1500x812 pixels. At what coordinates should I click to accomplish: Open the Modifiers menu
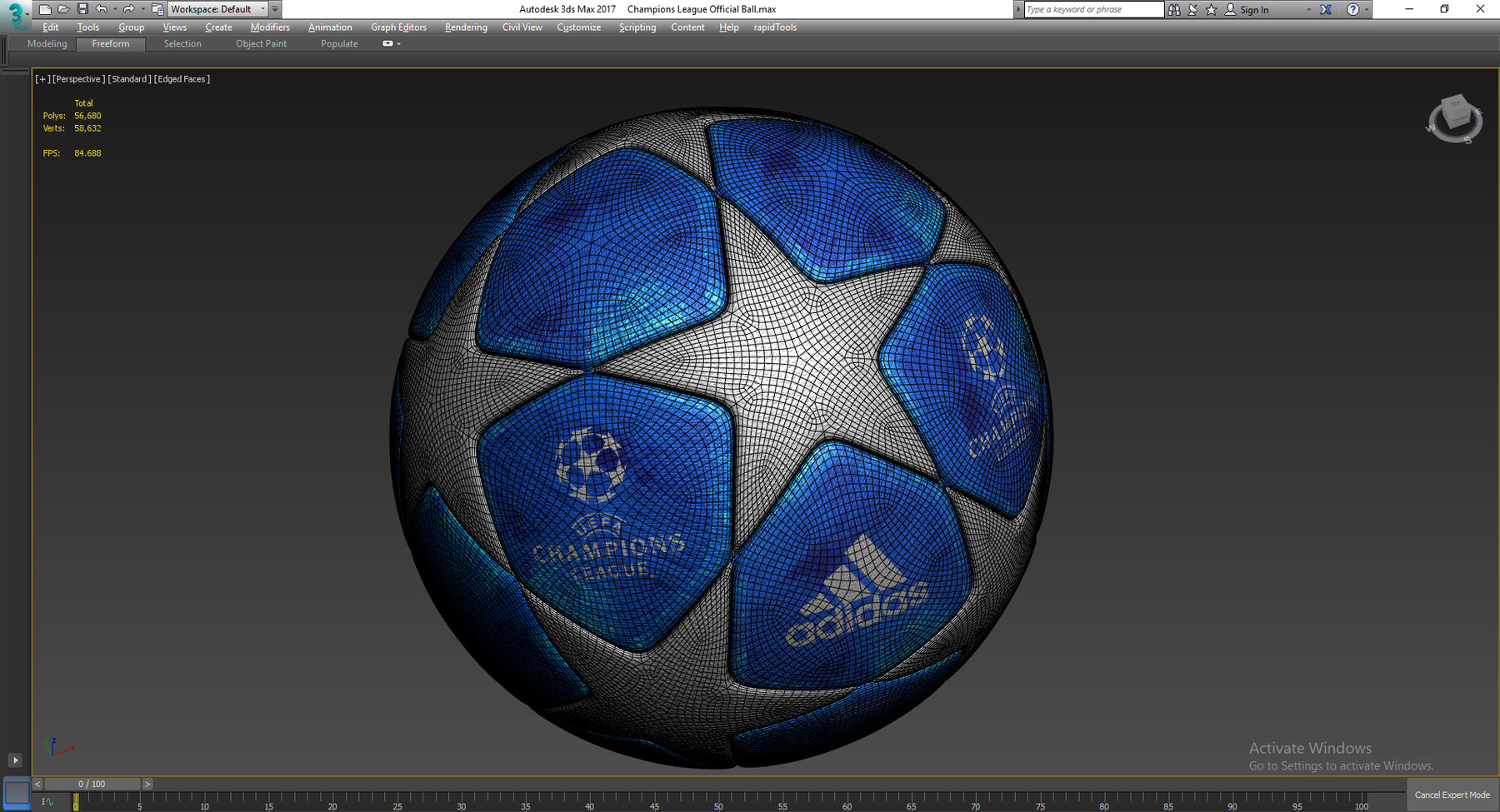[x=270, y=27]
